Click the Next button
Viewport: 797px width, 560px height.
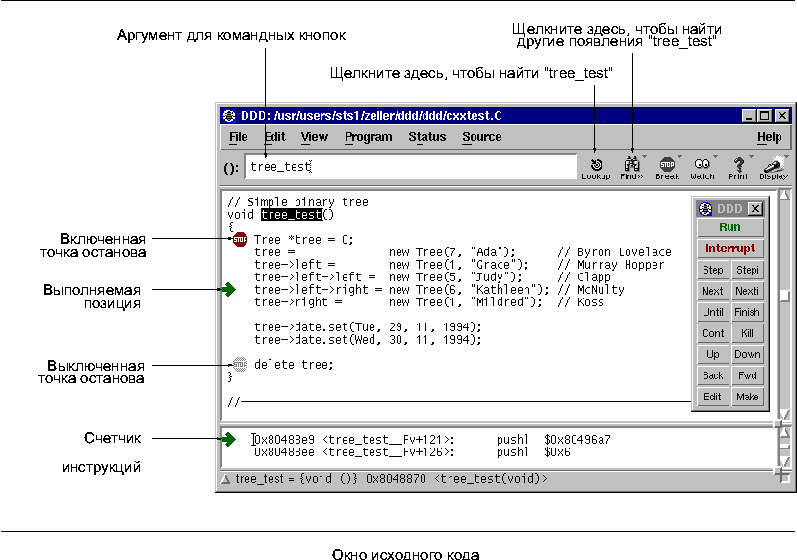(x=713, y=291)
